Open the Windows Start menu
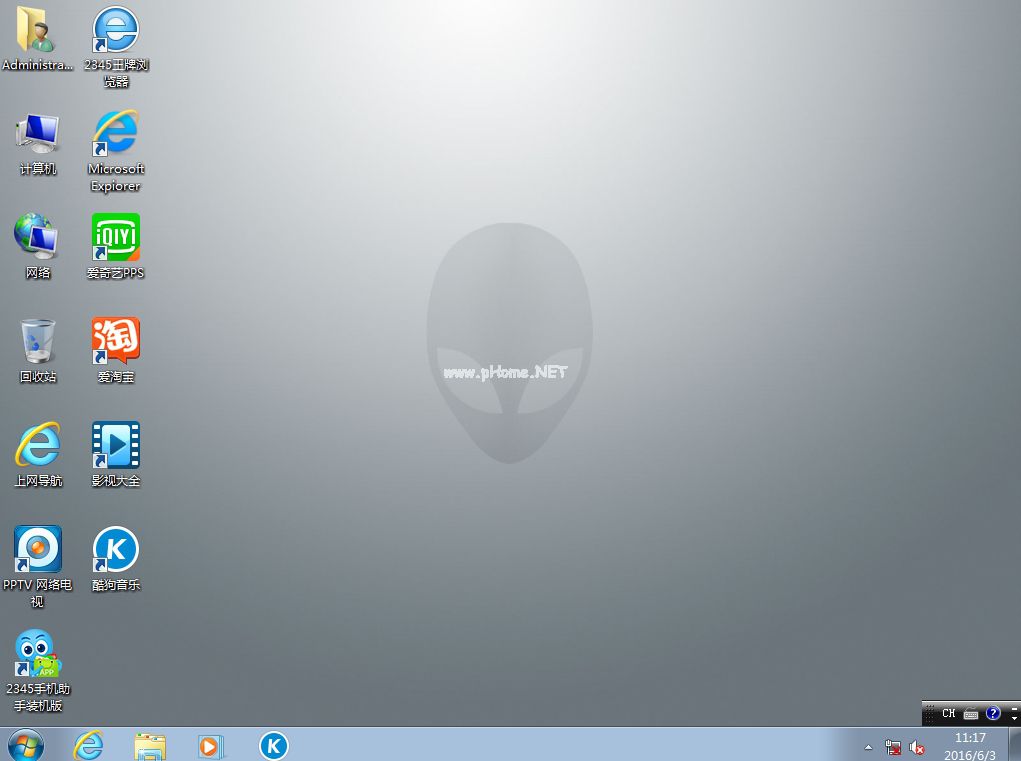Viewport: 1021px width, 761px height. [26, 745]
